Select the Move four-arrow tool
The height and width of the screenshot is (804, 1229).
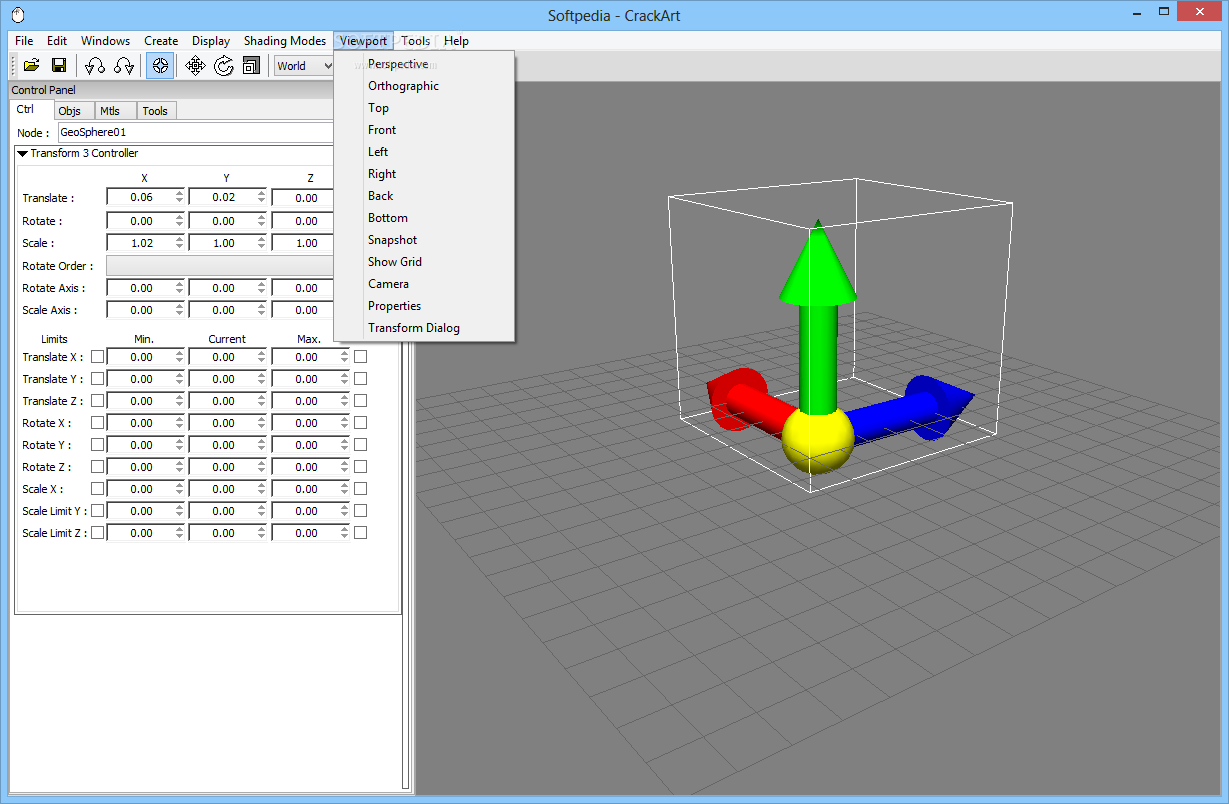[x=196, y=66]
